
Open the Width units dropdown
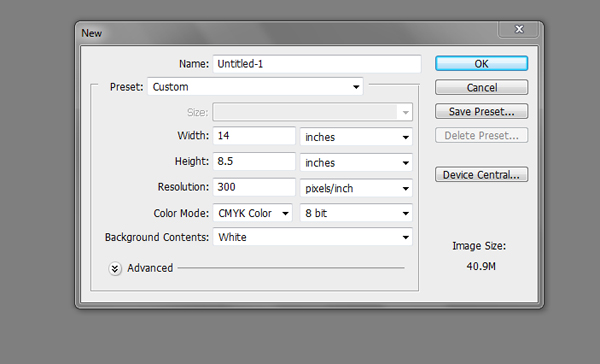coord(356,137)
